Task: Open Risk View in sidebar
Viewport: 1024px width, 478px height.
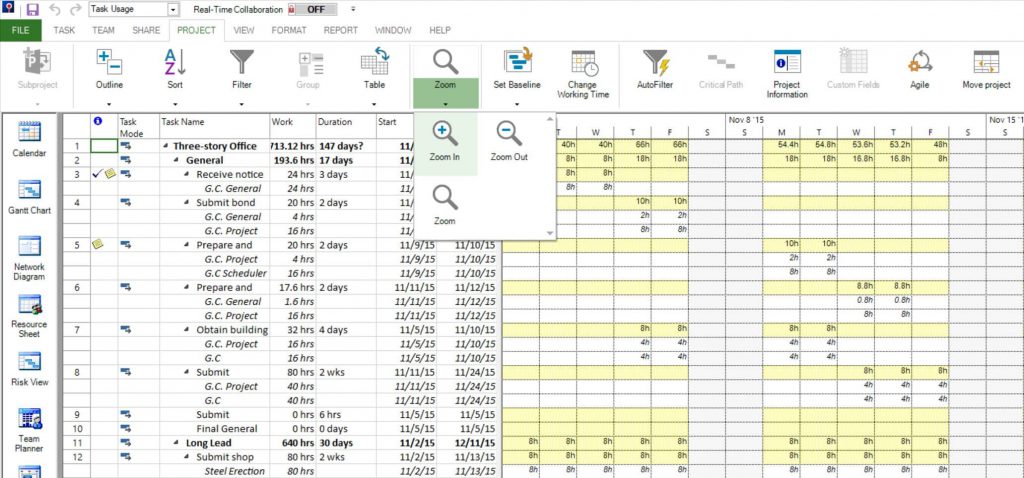Action: point(29,369)
